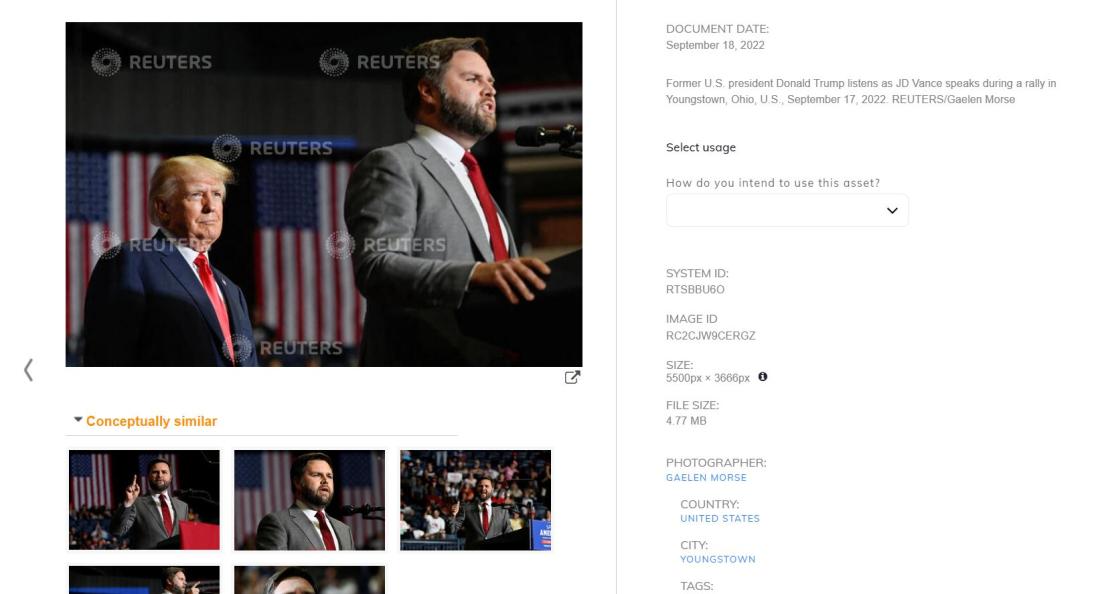Go to previous image with left chevron
Viewport: 1100px width, 594px height.
29,370
